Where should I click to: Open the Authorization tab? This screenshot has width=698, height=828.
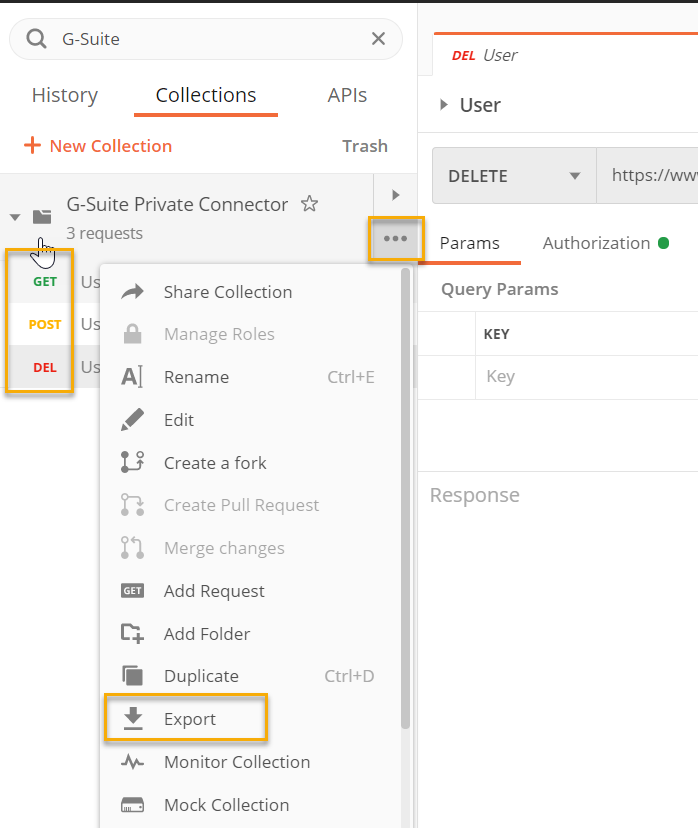coord(606,243)
